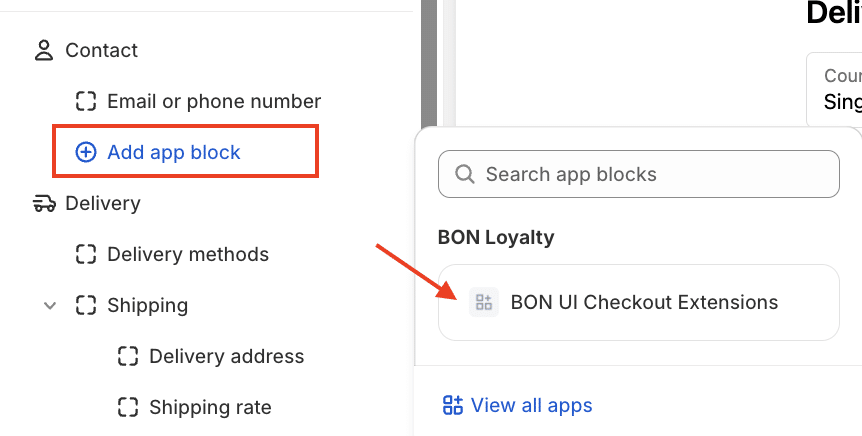Click the block icon beside Shipping rate

128,407
